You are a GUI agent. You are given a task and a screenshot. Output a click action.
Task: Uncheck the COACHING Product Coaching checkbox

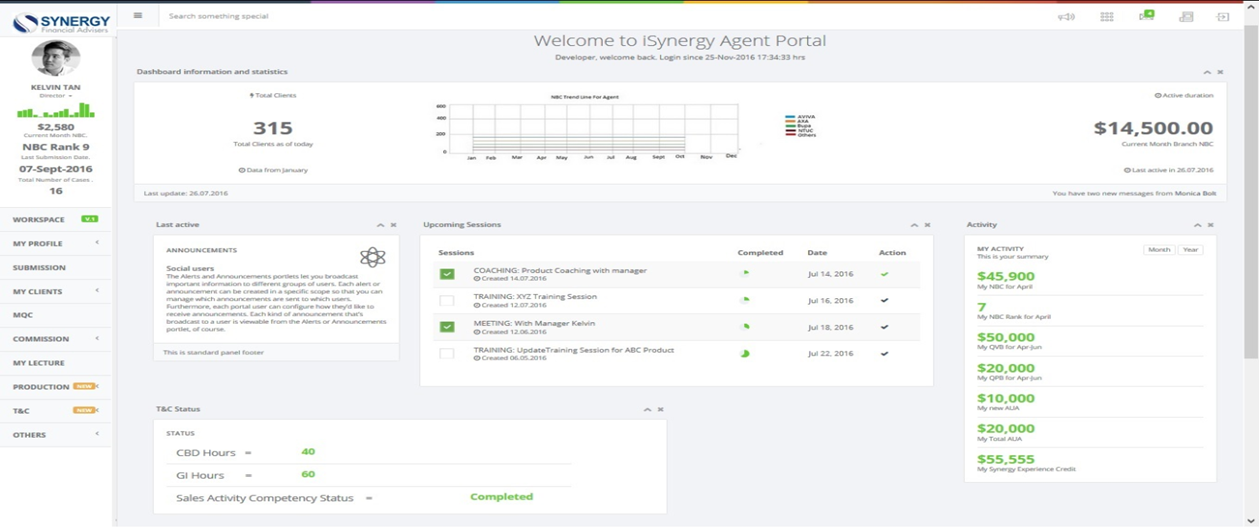(x=447, y=274)
